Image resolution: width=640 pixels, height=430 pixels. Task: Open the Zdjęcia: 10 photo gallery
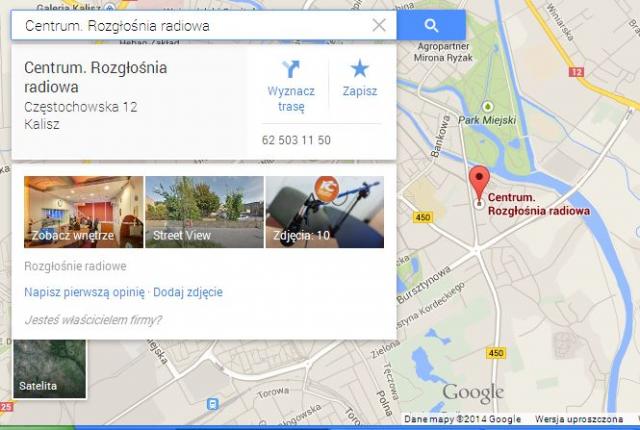pyautogui.click(x=325, y=212)
